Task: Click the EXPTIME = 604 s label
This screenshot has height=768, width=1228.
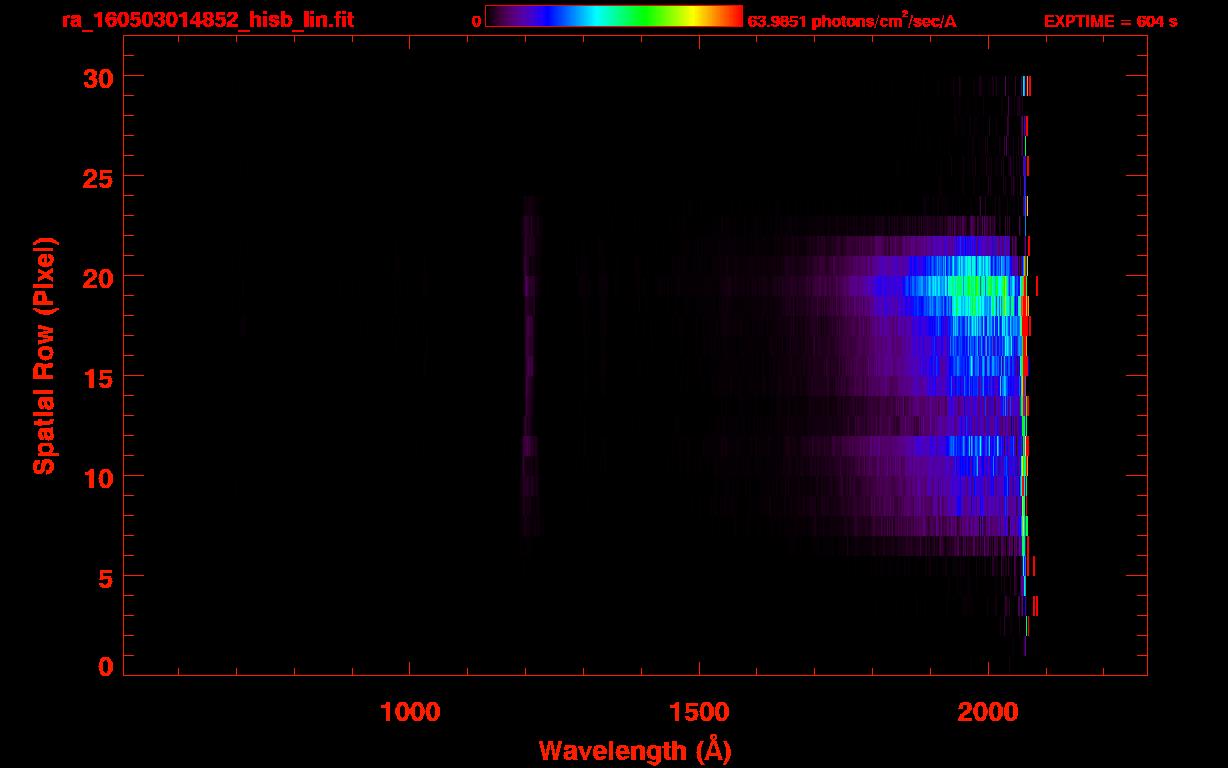Action: point(1110,21)
